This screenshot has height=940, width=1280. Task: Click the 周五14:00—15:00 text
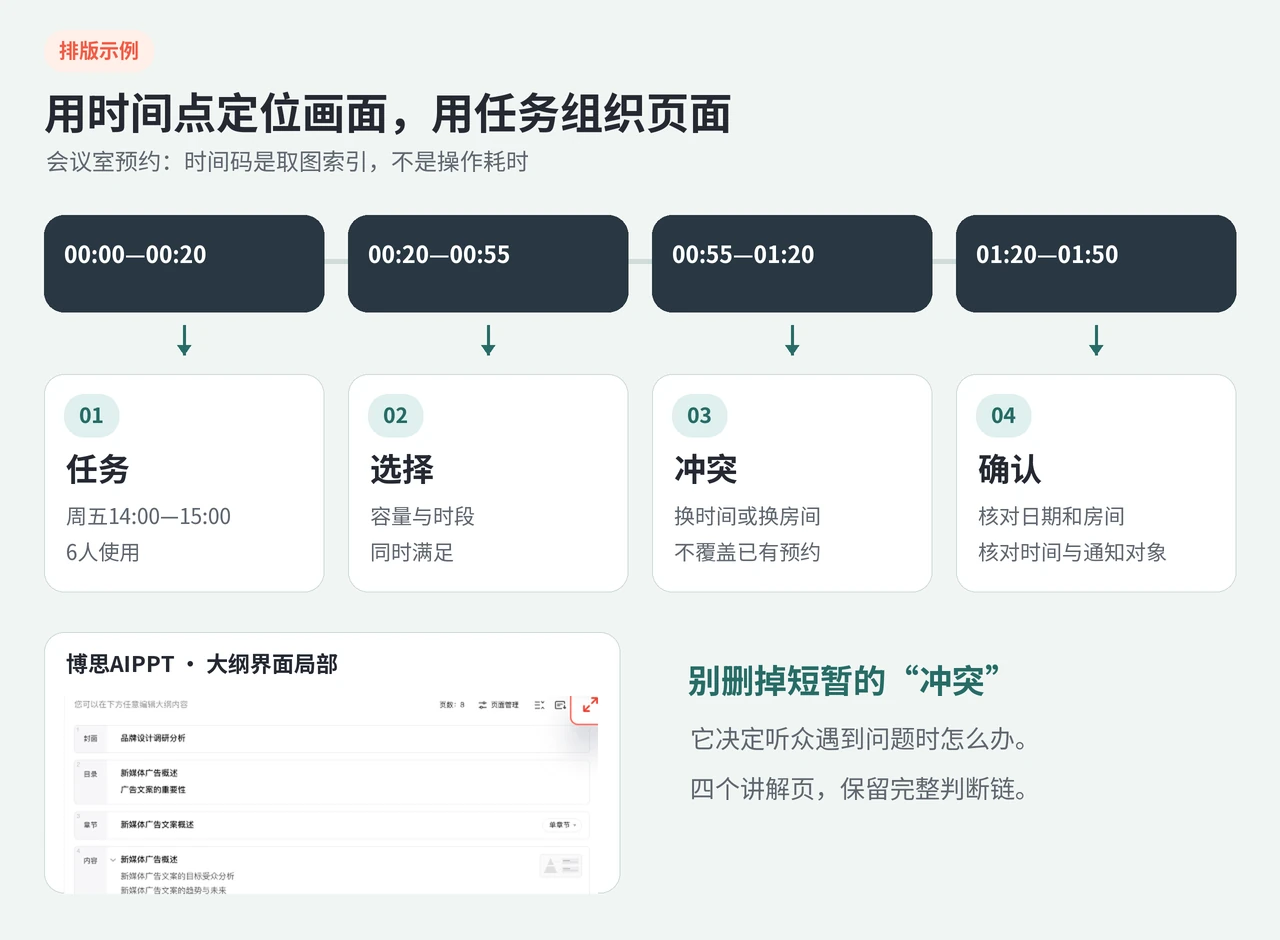tap(148, 517)
